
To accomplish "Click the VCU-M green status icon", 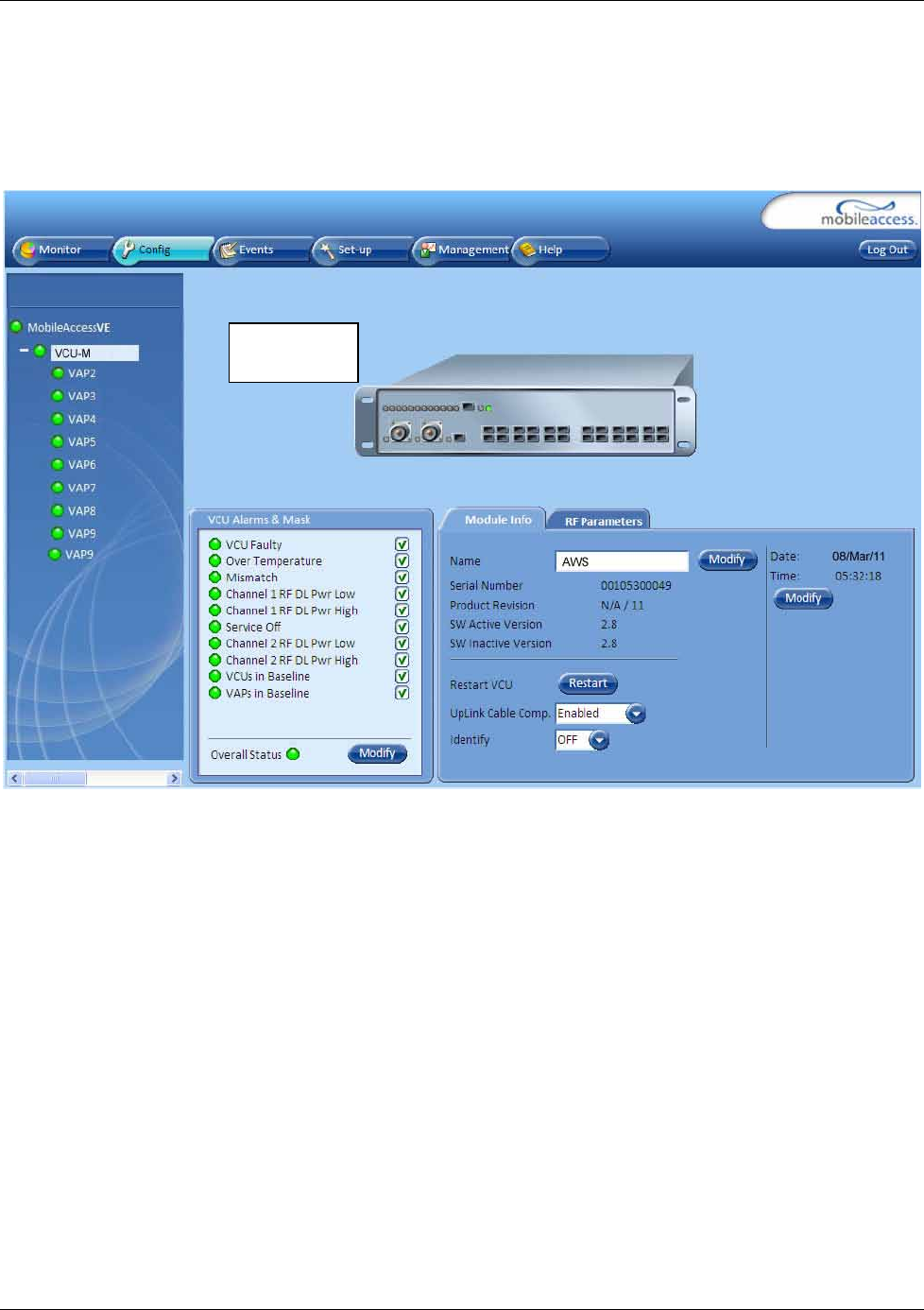I will 40,351.
